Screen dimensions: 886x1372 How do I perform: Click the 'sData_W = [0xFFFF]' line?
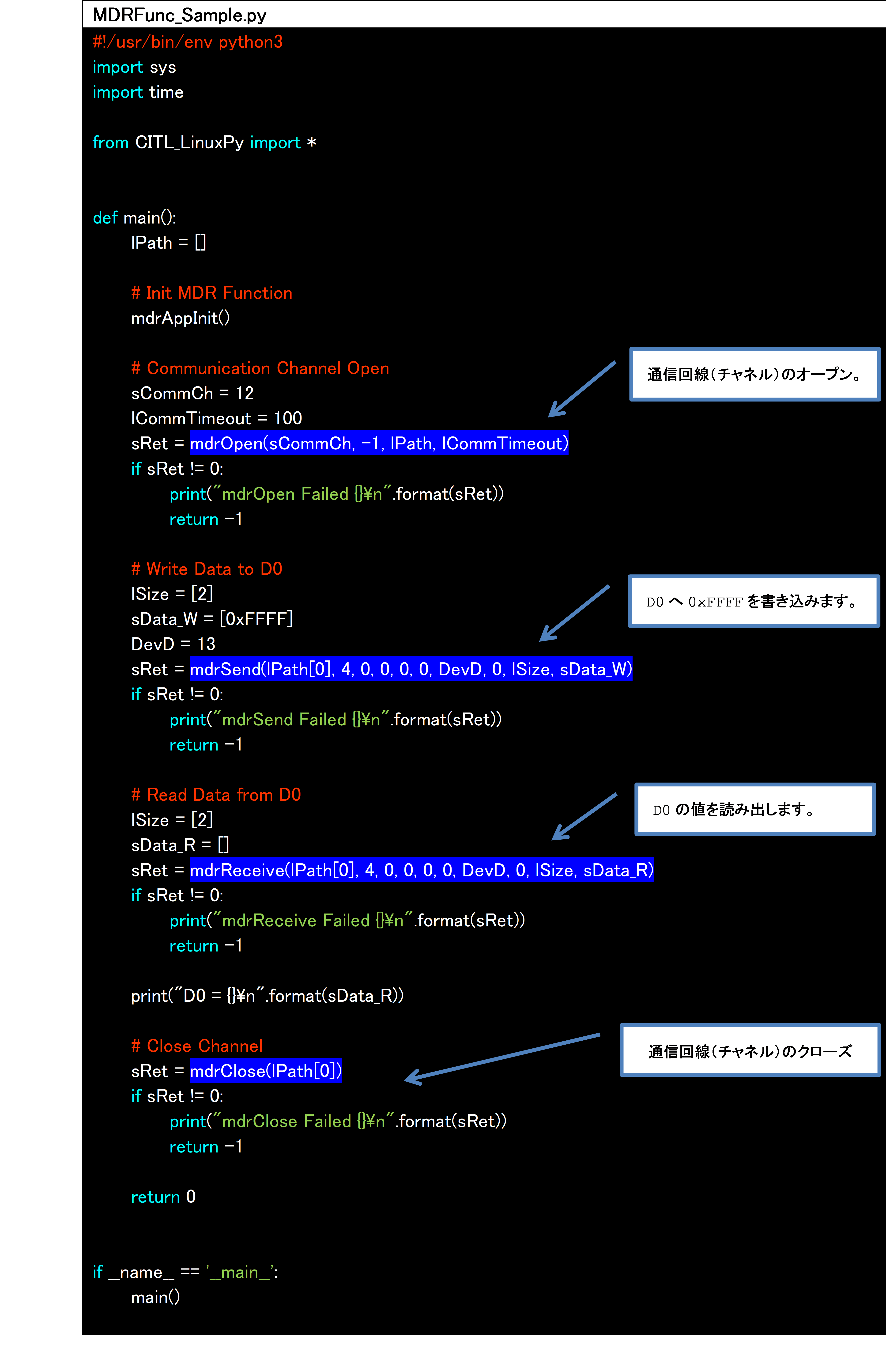pos(212,619)
